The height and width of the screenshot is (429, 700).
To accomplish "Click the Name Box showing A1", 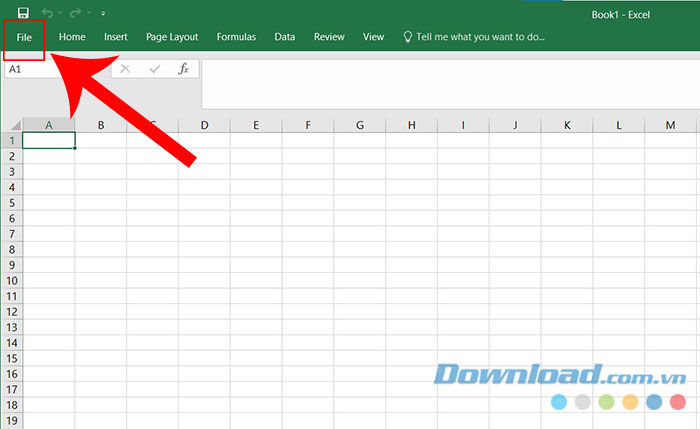I will pyautogui.click(x=50, y=70).
